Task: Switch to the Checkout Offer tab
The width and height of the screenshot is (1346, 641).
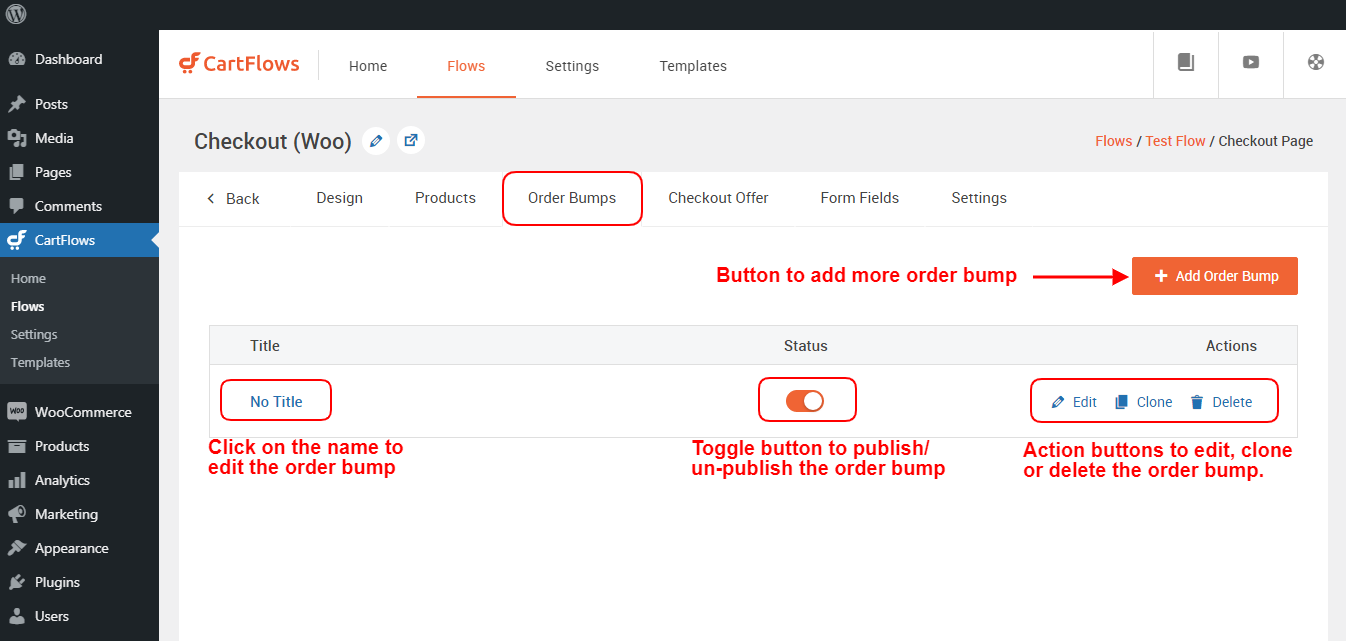Action: point(718,198)
